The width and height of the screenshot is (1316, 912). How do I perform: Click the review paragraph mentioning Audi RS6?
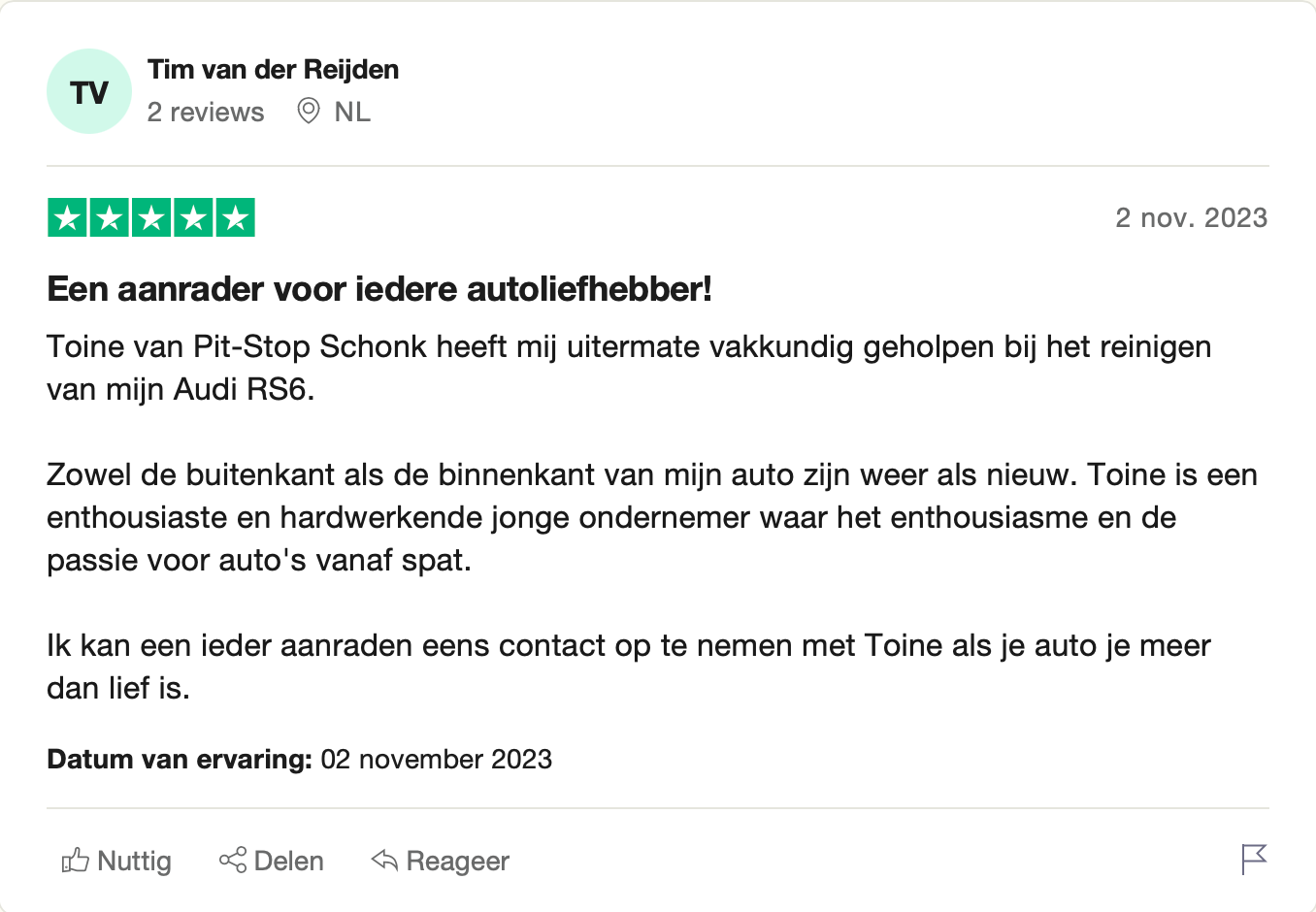click(x=629, y=368)
